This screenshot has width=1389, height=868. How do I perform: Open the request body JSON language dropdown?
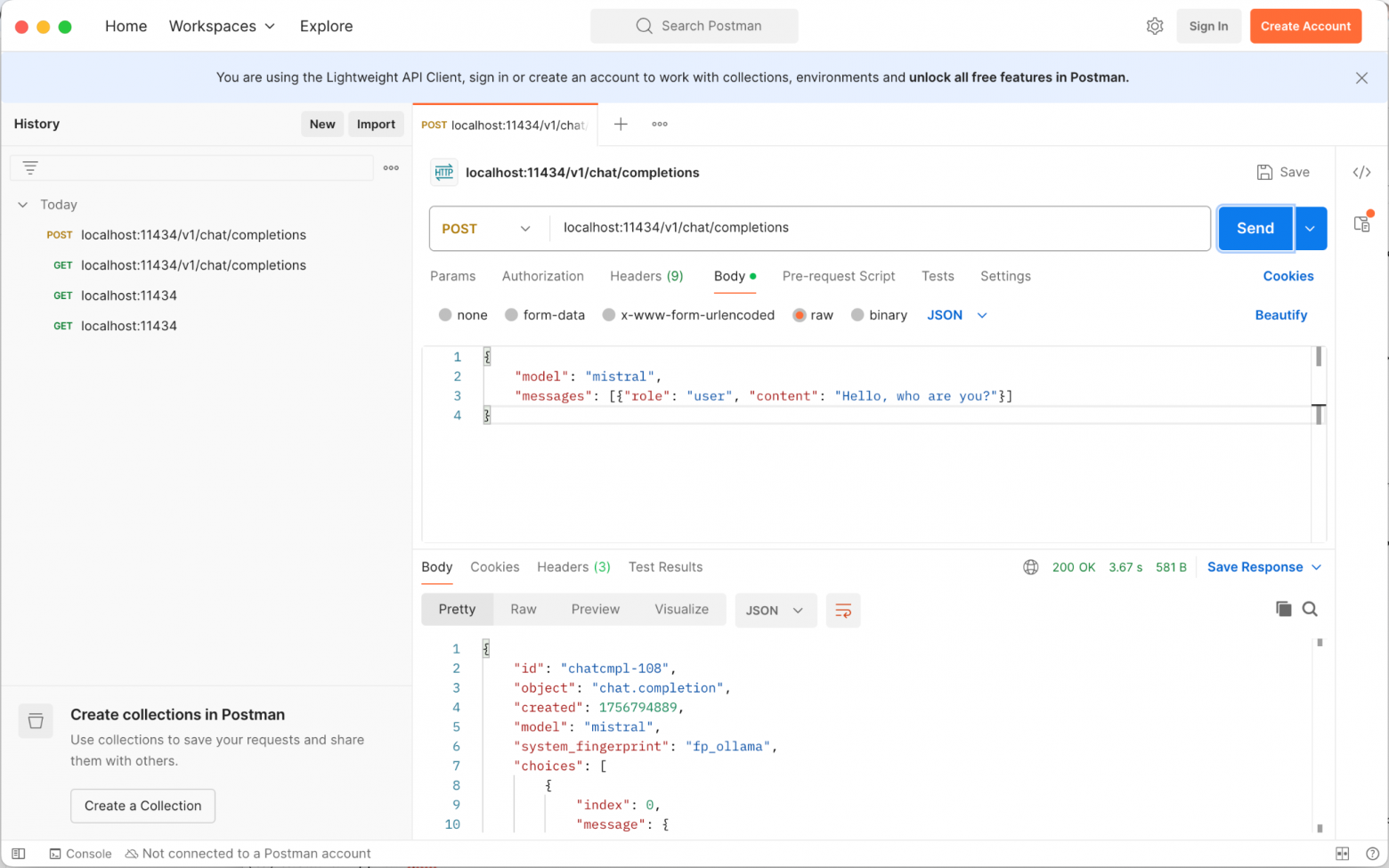pyautogui.click(x=957, y=315)
